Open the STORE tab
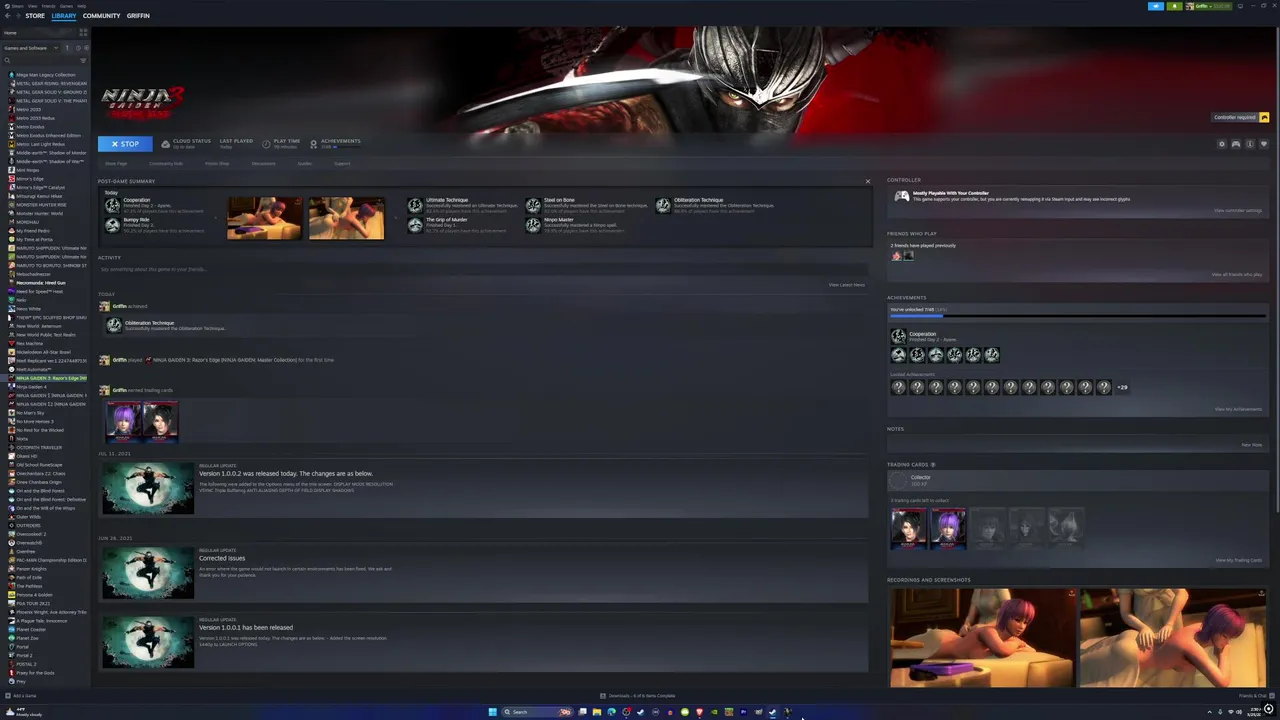This screenshot has height=720, width=1280. tap(35, 16)
